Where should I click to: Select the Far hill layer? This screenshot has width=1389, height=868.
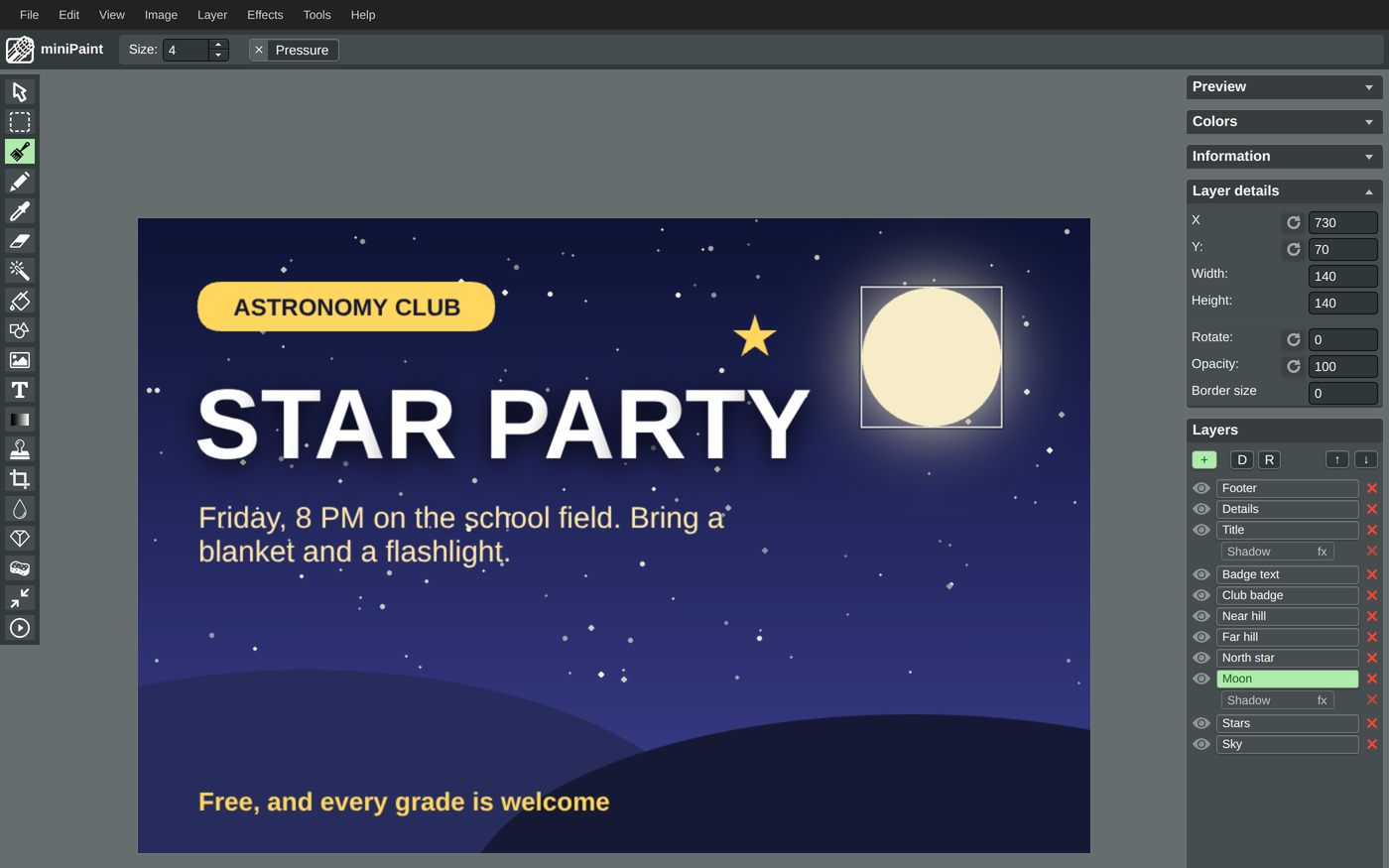[1287, 637]
